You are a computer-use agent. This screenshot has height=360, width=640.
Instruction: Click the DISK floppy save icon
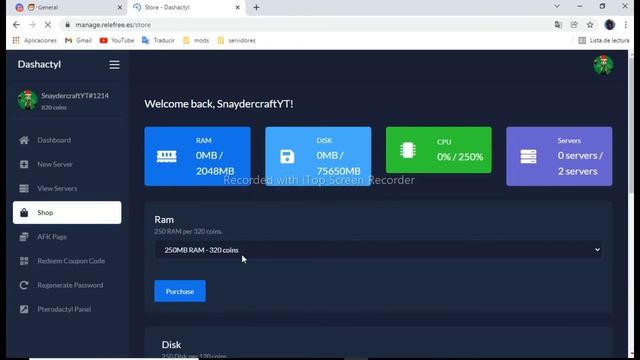pyautogui.click(x=287, y=156)
